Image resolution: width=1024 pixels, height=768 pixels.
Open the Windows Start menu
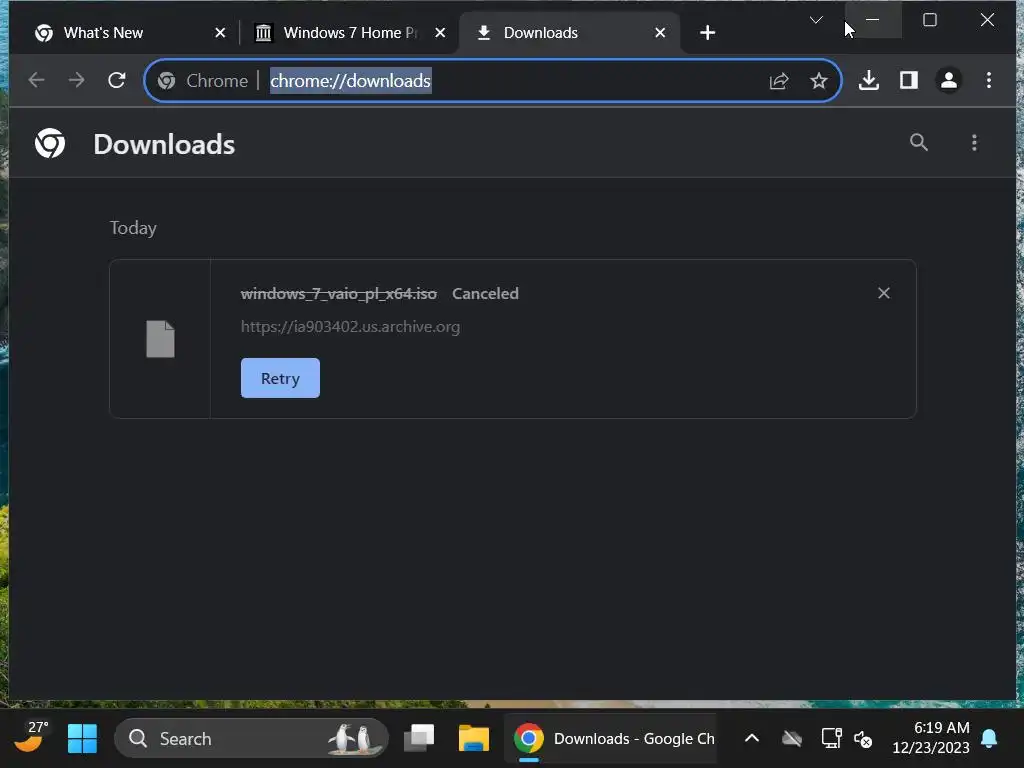82,739
